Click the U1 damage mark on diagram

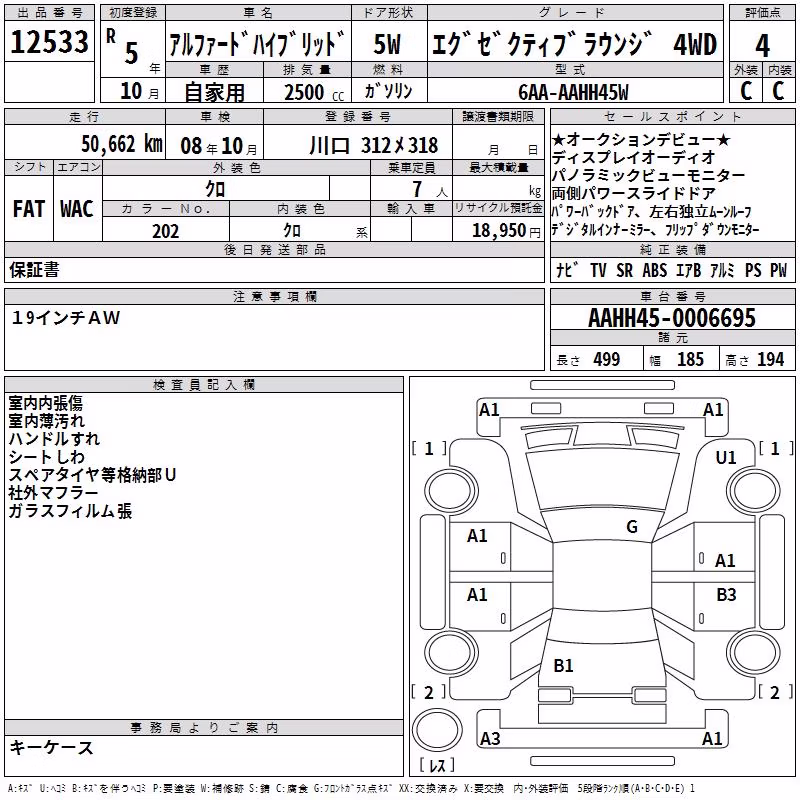click(x=726, y=458)
